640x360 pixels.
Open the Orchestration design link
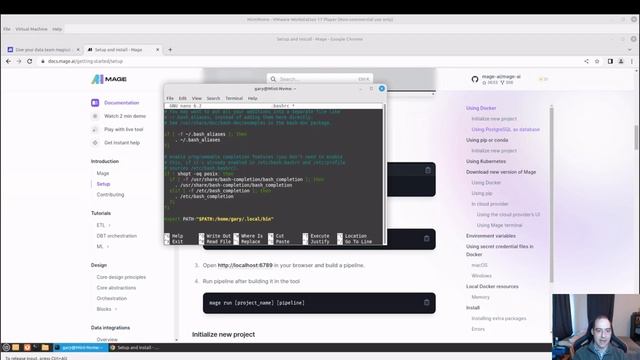pyautogui.click(x=111, y=298)
